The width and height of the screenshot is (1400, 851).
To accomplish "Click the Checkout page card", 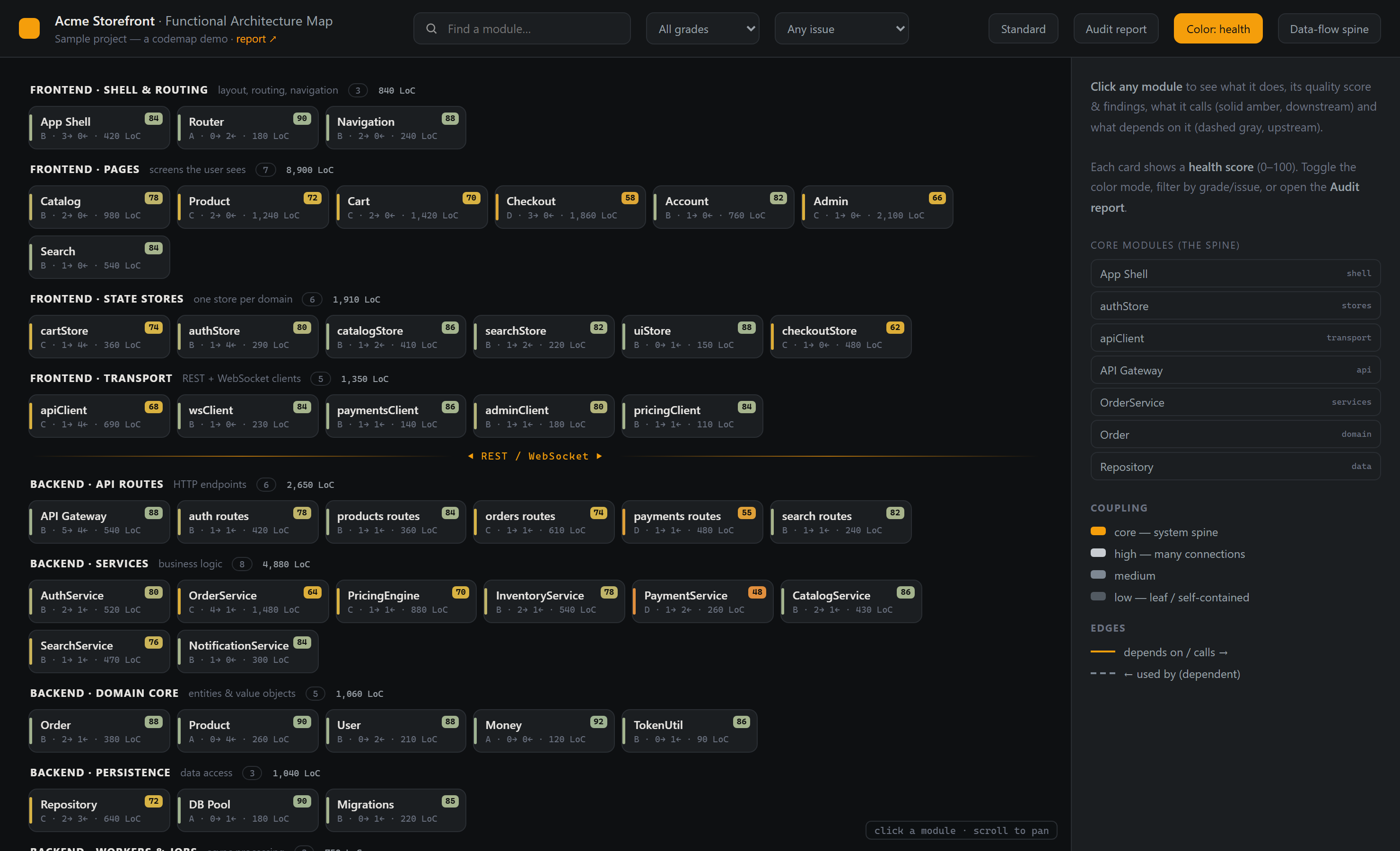I will pyautogui.click(x=570, y=208).
